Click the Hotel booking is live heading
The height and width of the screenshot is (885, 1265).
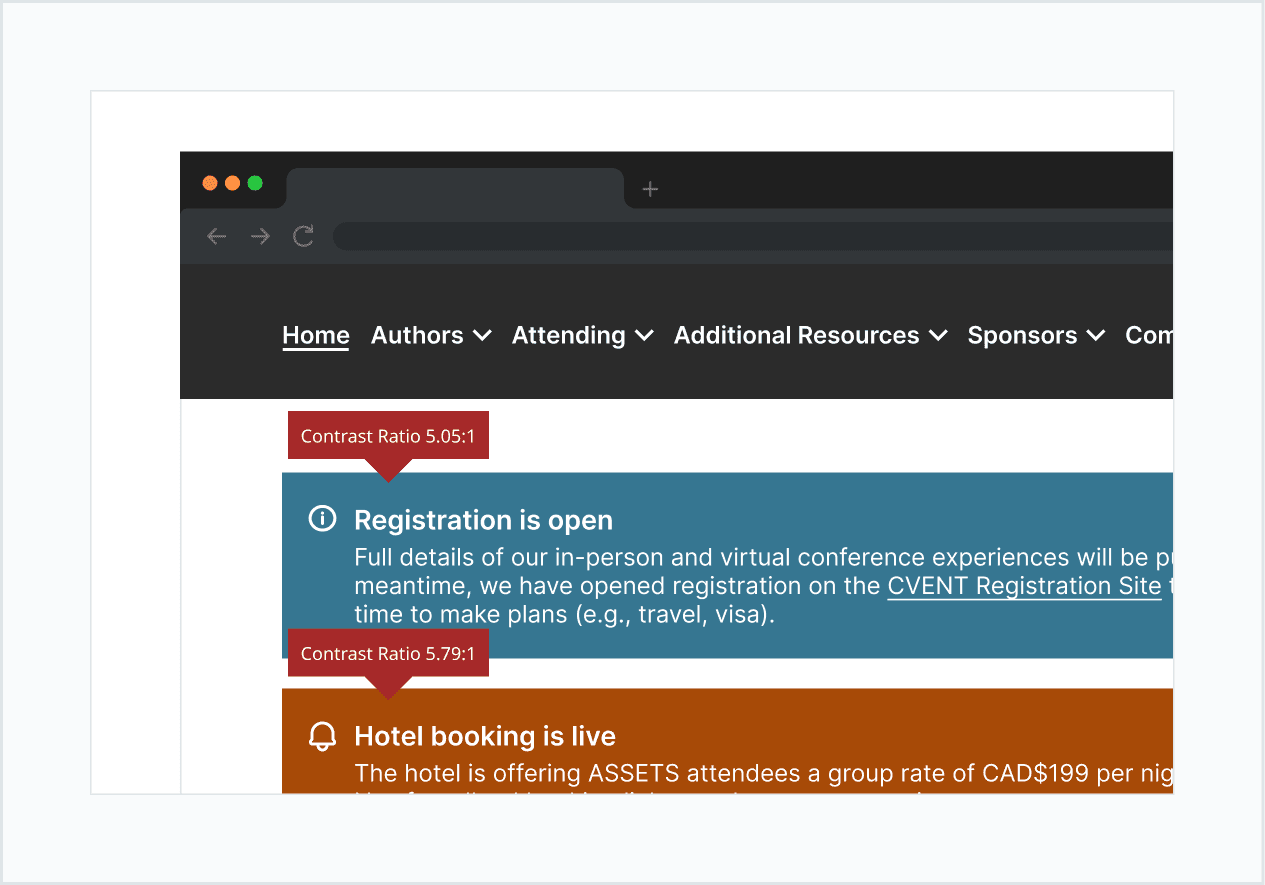(x=485, y=737)
